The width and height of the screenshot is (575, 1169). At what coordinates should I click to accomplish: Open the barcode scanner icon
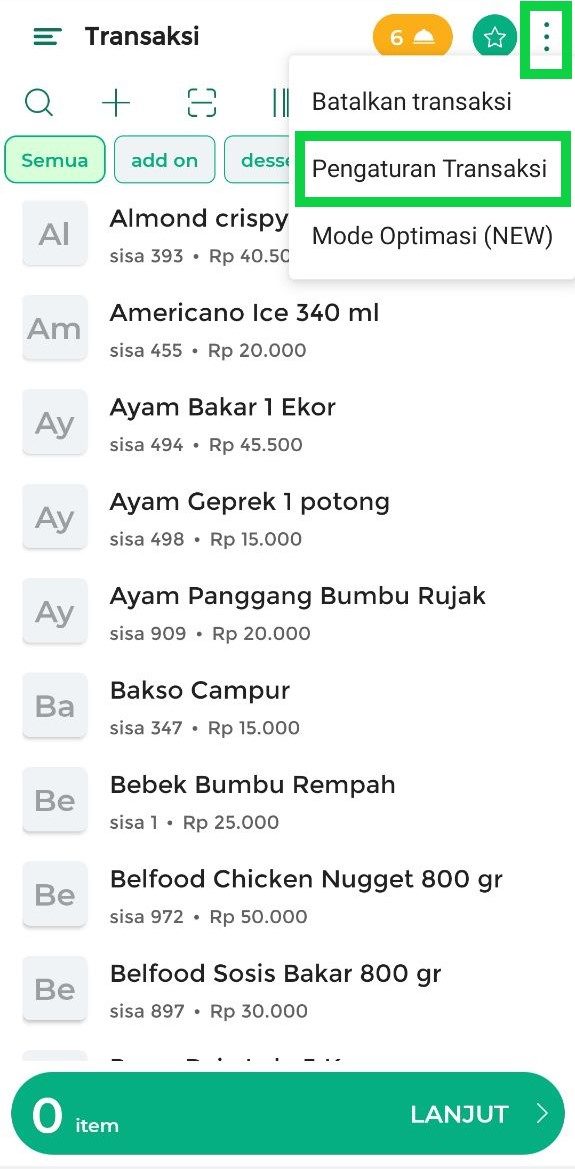201,103
